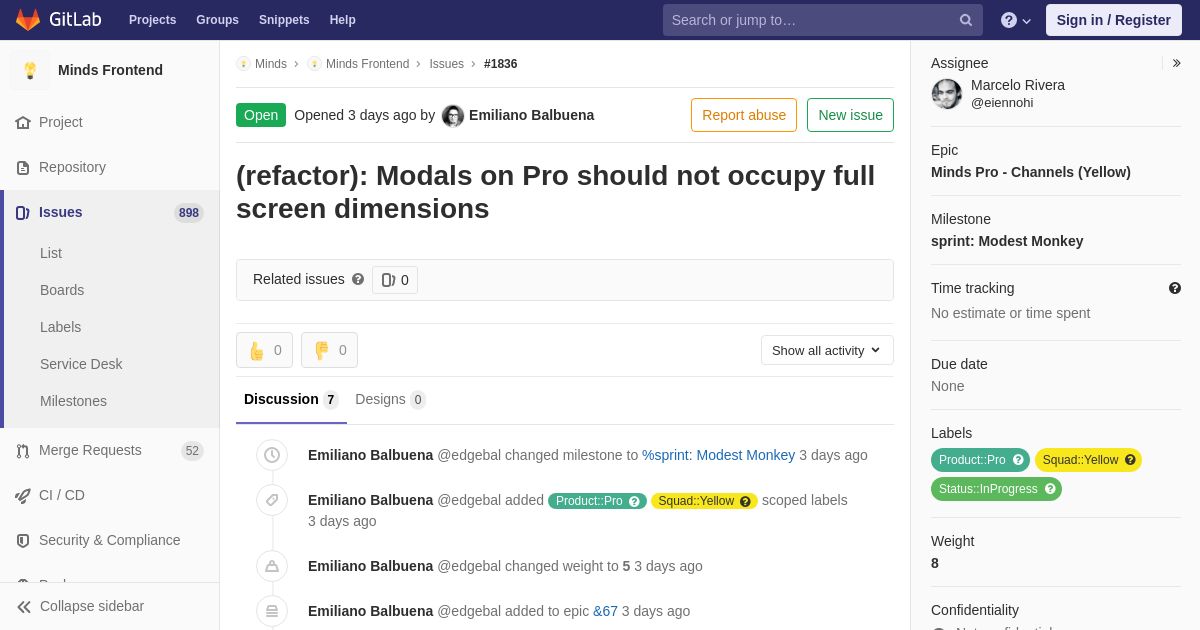1200x630 pixels.
Task: Click the weight changed icon in activity
Action: [272, 566]
